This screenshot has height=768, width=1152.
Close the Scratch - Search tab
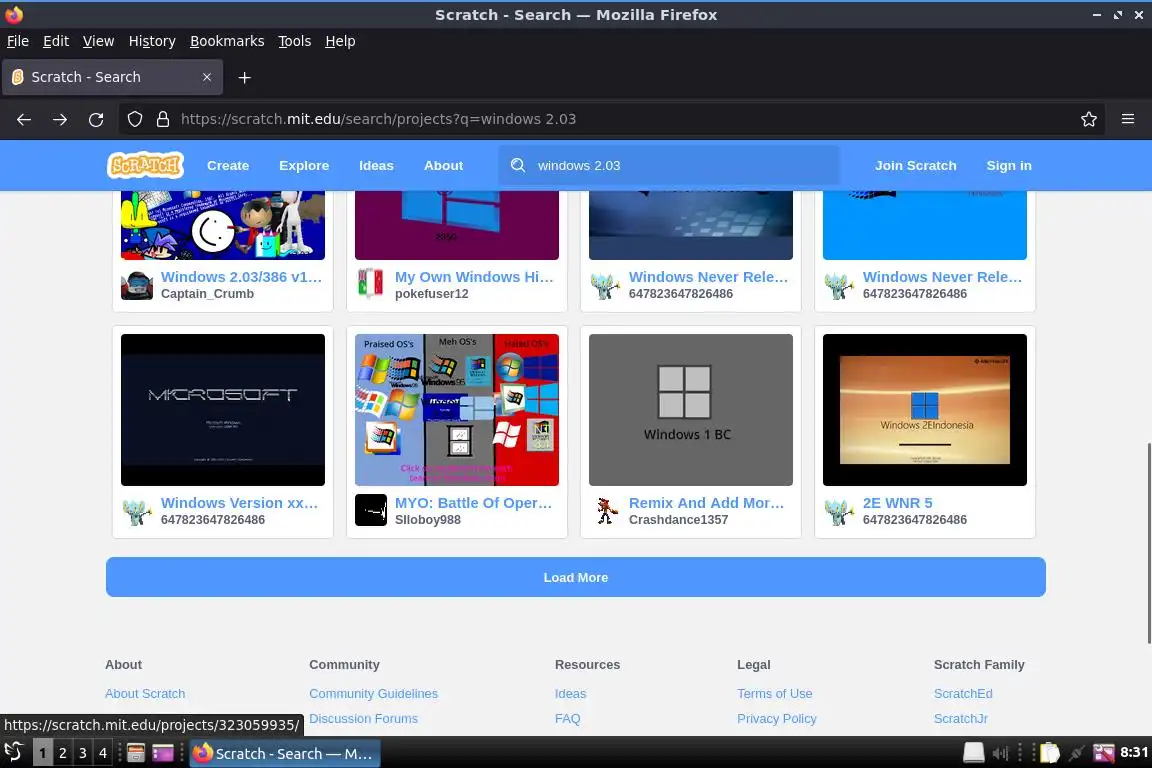pyautogui.click(x=207, y=77)
